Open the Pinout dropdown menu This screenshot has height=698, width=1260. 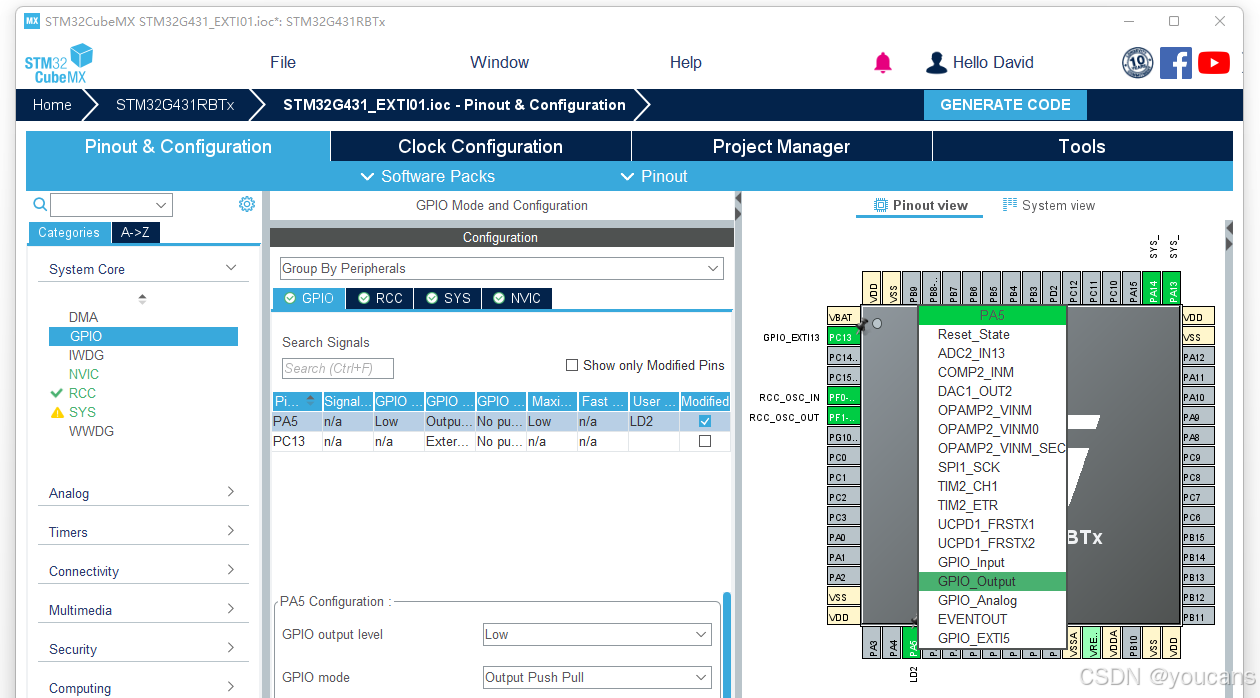click(654, 176)
